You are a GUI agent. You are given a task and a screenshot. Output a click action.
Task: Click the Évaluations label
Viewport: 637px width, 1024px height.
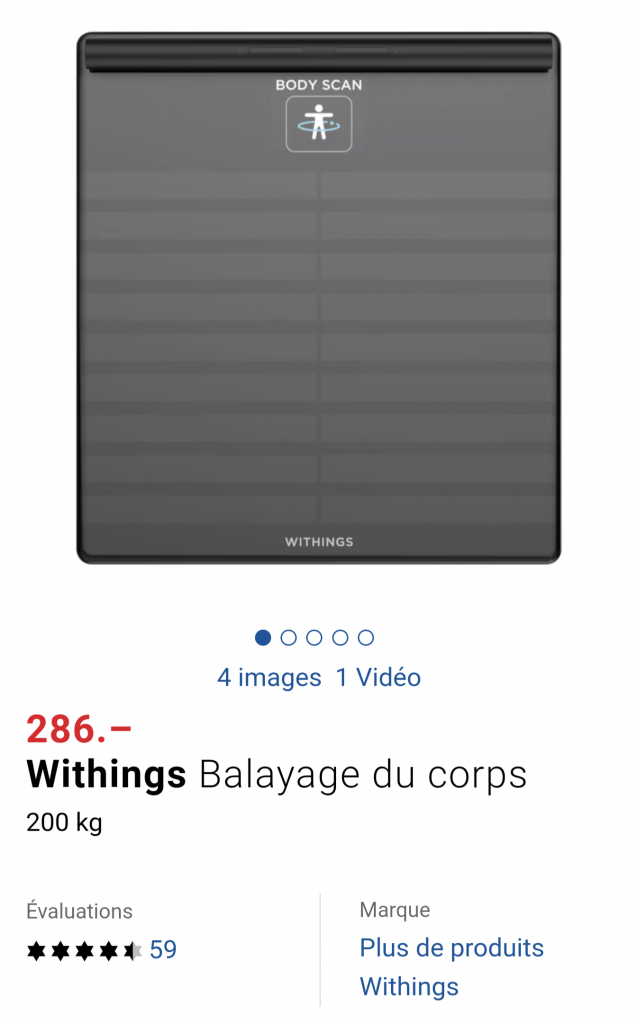pyautogui.click(x=79, y=911)
